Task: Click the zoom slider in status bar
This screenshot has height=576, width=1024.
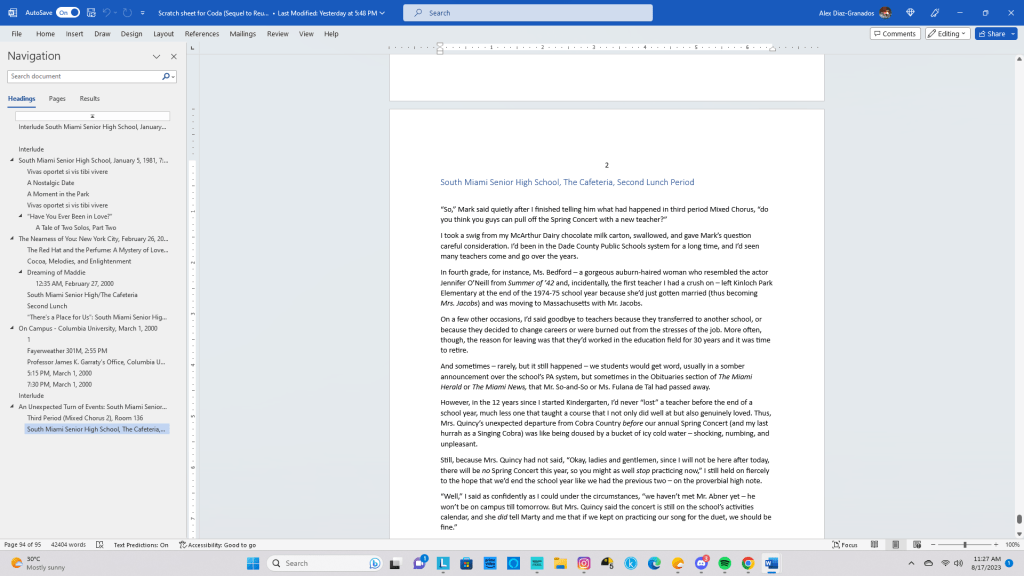Action: tap(964, 545)
